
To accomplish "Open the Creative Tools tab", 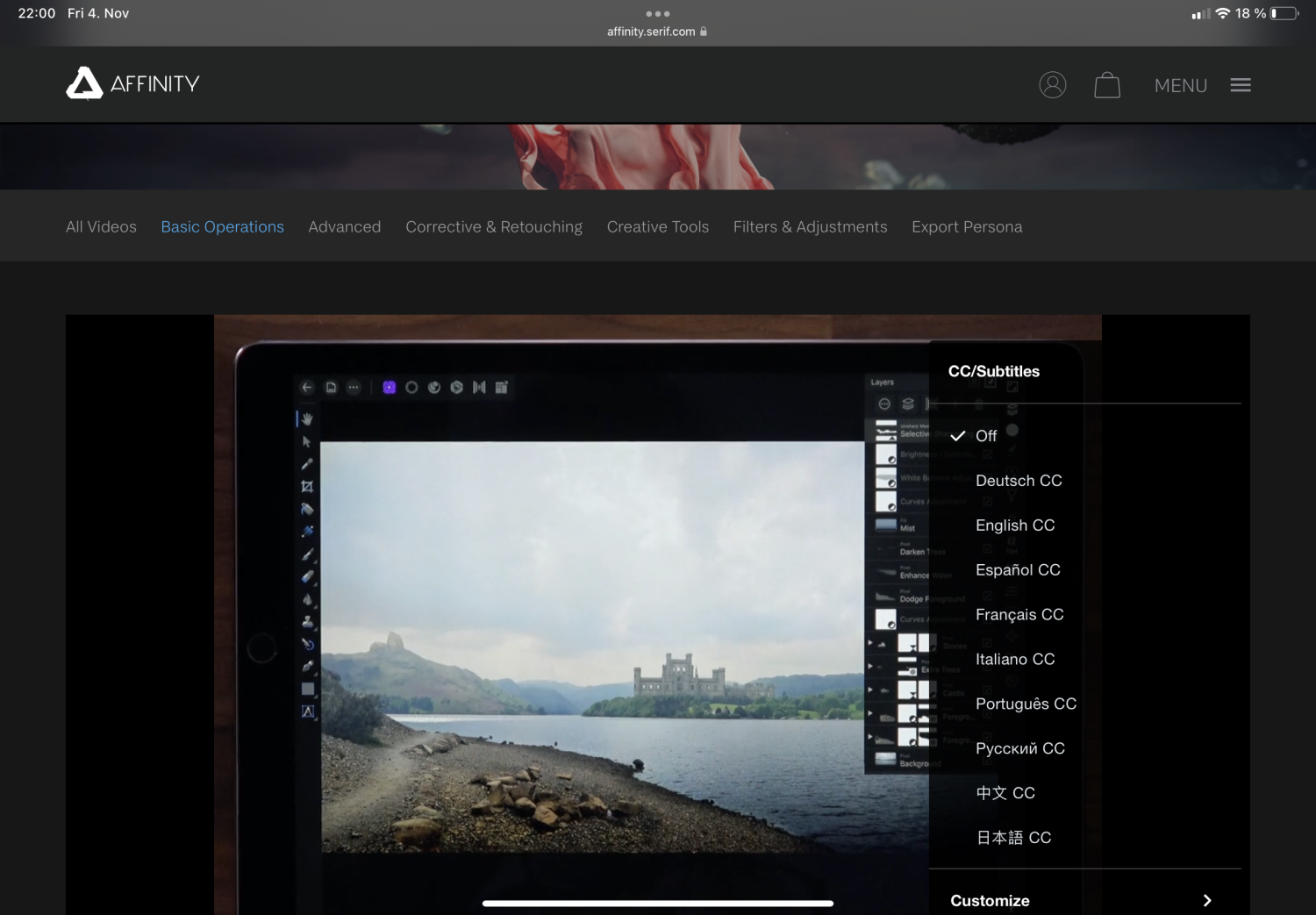I will (x=657, y=227).
